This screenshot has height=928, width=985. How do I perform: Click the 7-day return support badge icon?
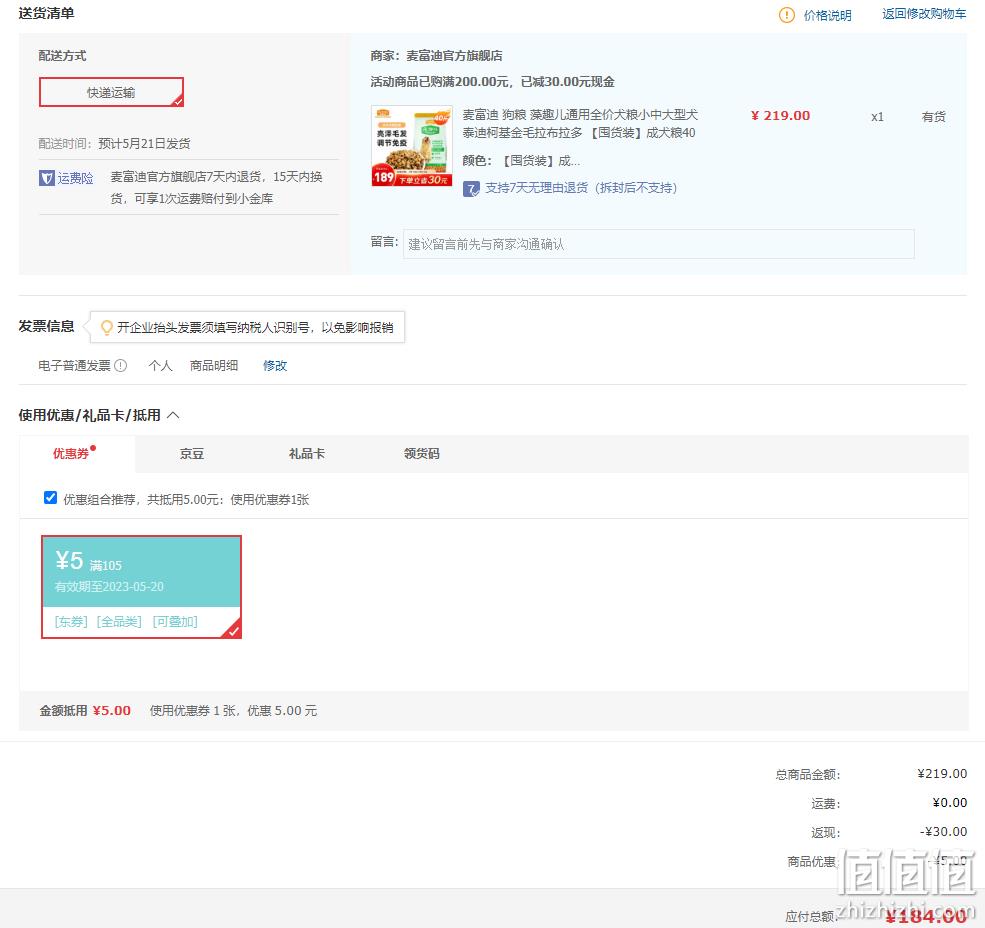click(x=471, y=188)
